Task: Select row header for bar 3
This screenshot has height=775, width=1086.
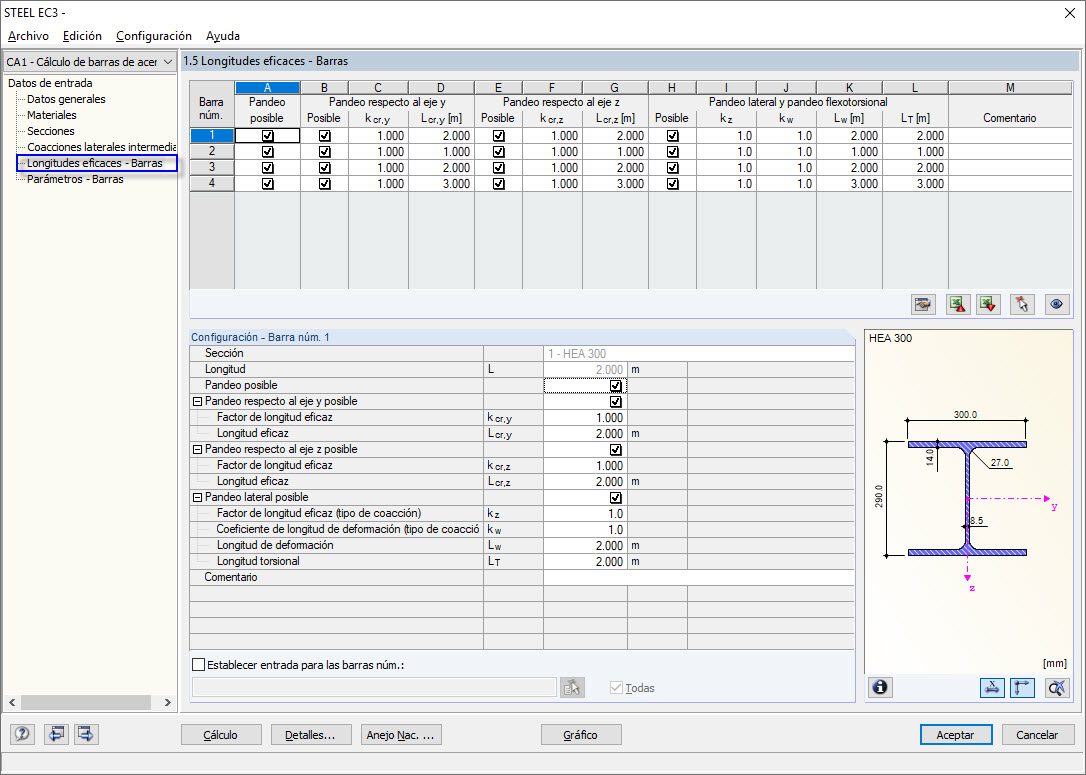Action: (212, 168)
